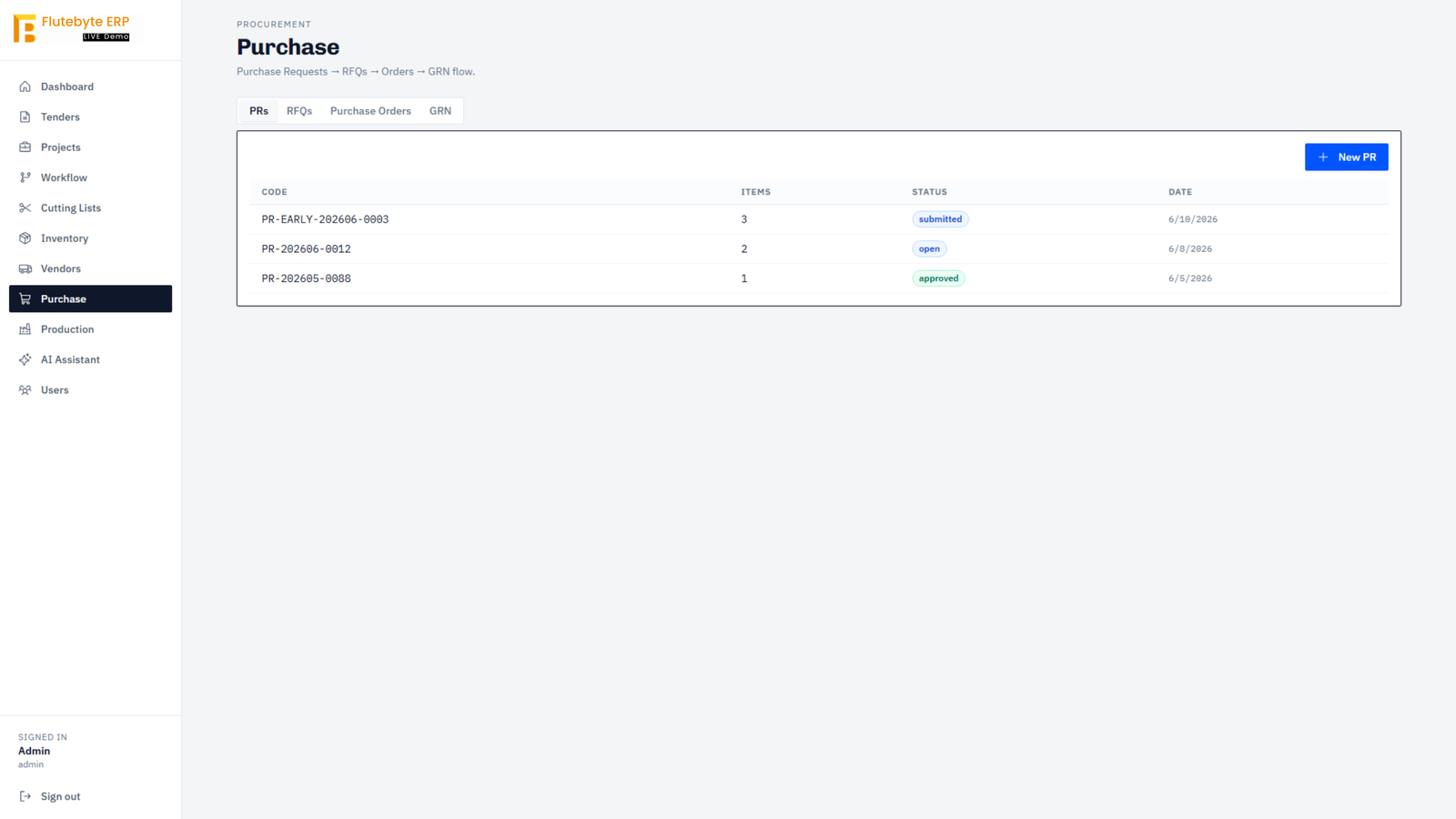
Task: Click the STATUS column header
Action: point(929,192)
